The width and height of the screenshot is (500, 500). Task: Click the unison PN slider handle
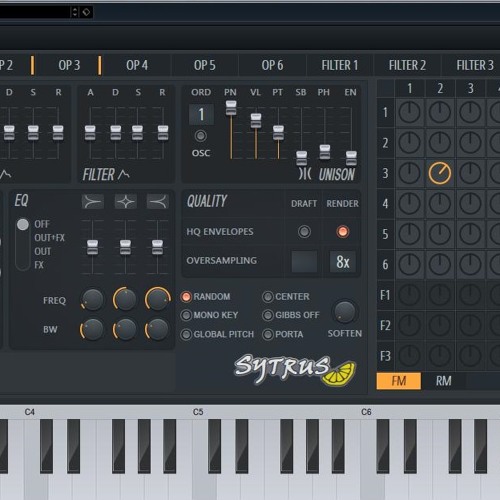(231, 108)
